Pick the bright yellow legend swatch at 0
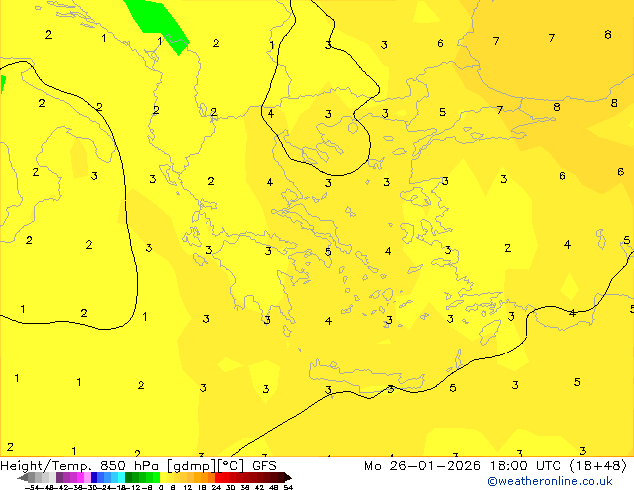The width and height of the screenshot is (634, 490). click(163, 477)
